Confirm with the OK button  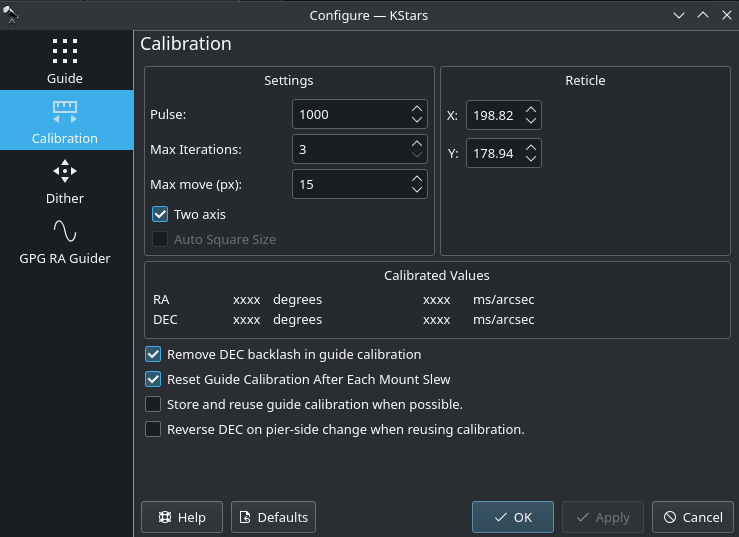click(x=513, y=517)
